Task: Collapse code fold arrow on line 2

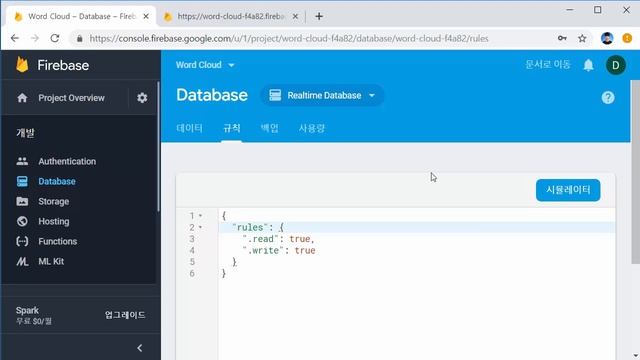Action: (x=200, y=227)
